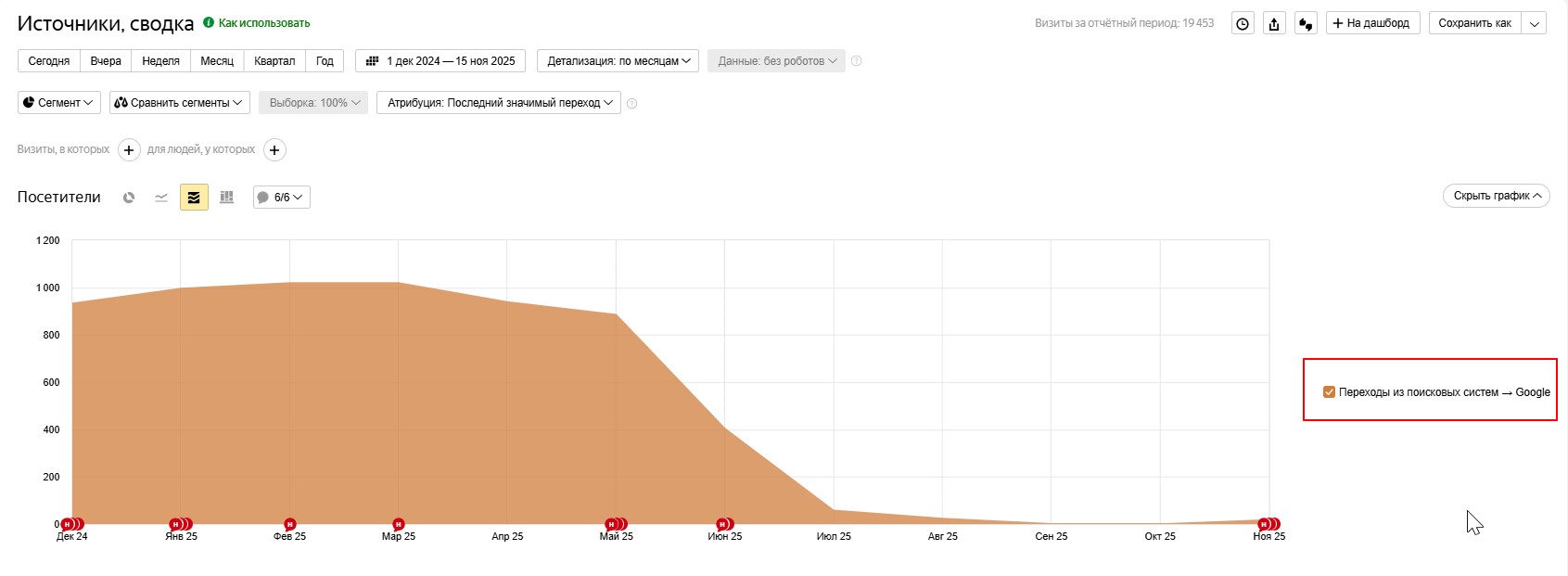Click the feedback thumbs icon
Image resolution: width=1568 pixels, height=576 pixels.
tap(1306, 23)
